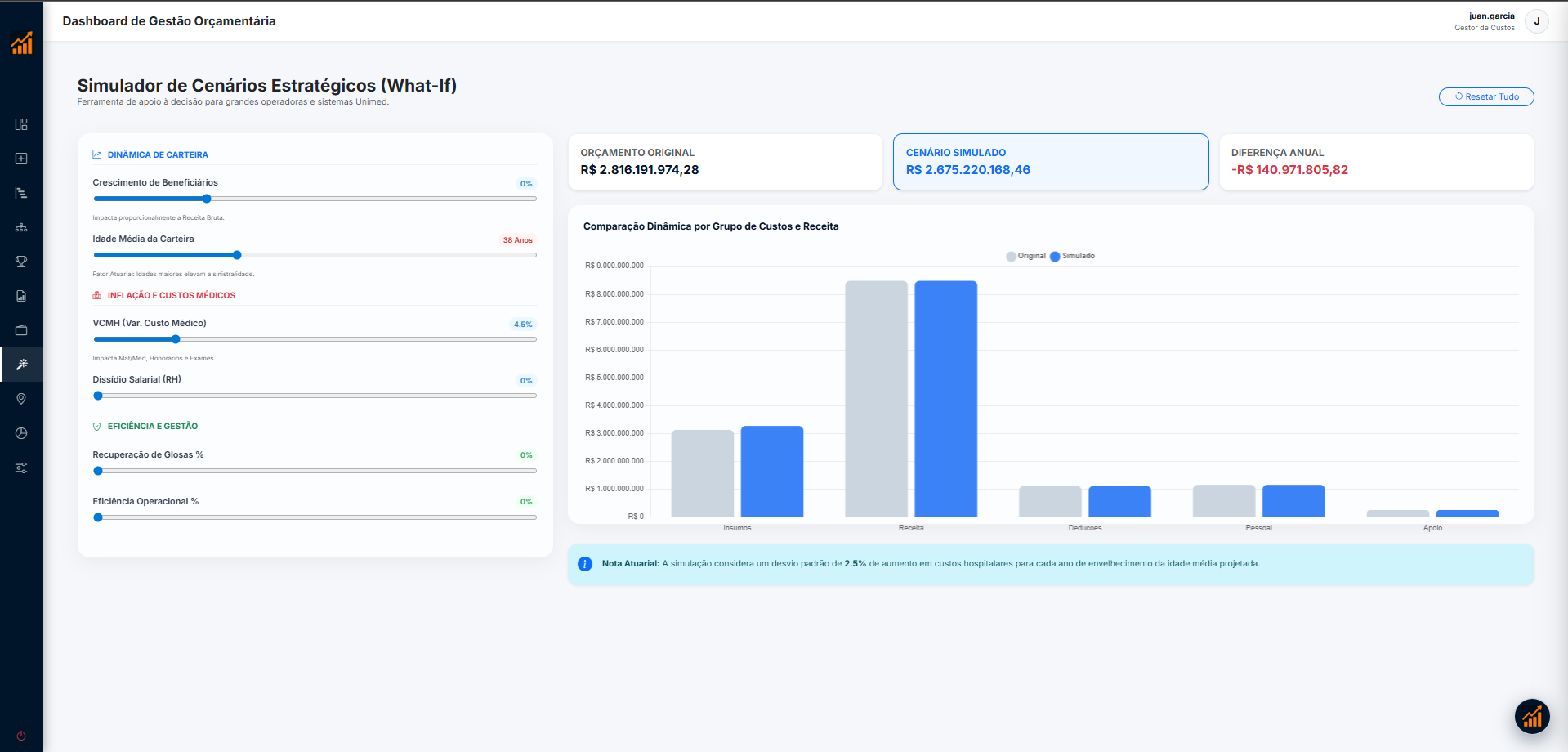Open the floating chart assistant button
The image size is (1568, 752).
click(x=1531, y=717)
